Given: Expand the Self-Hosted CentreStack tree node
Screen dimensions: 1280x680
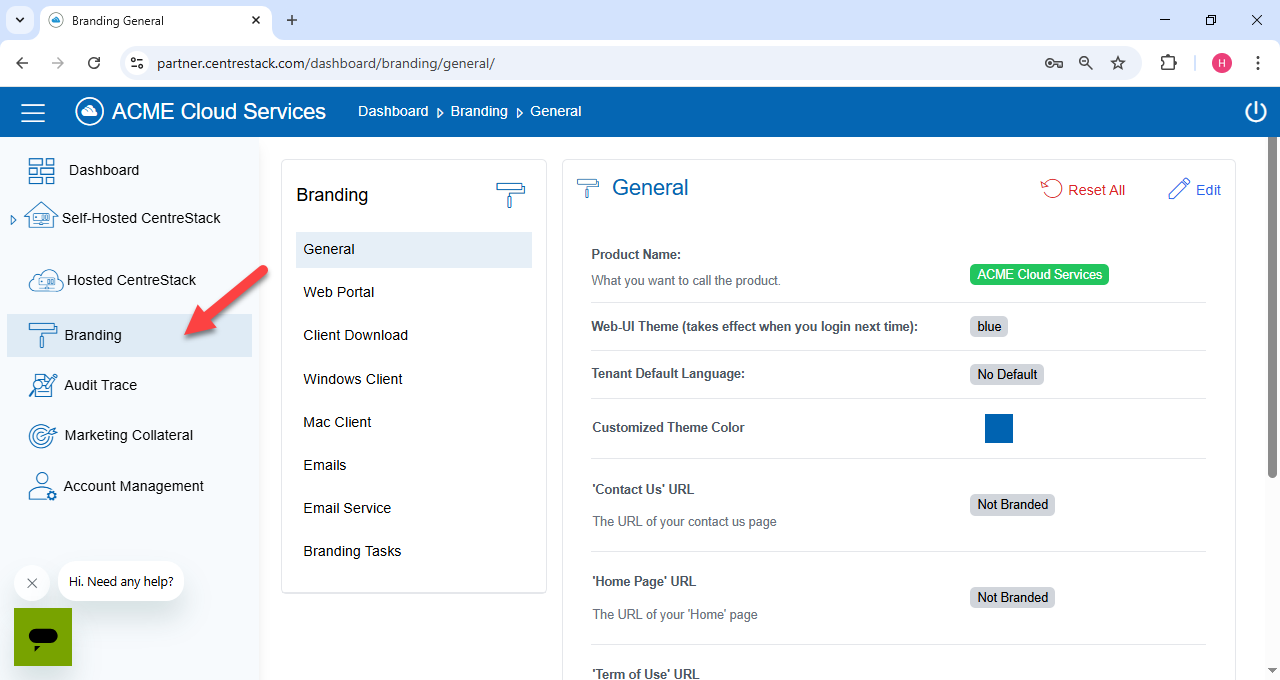Looking at the screenshot, I should [x=13, y=220].
